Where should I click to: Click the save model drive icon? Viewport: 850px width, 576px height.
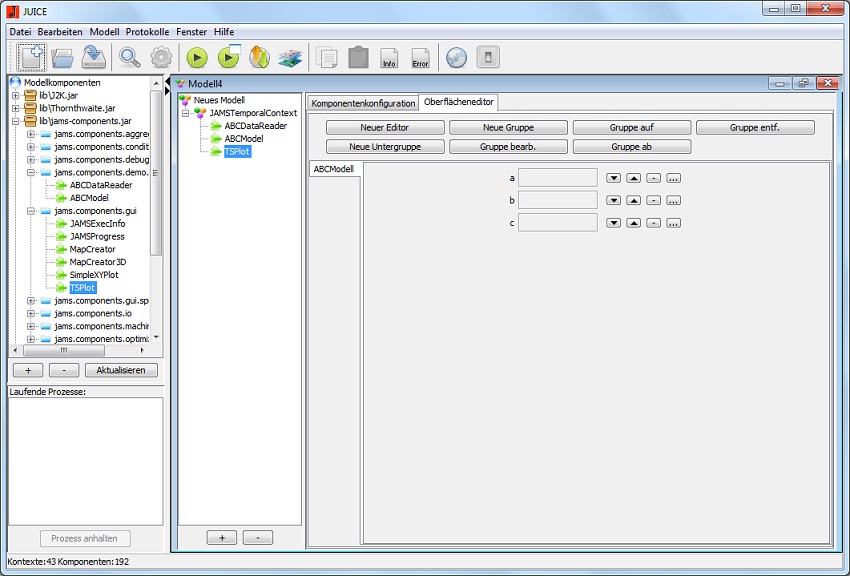pyautogui.click(x=95, y=58)
